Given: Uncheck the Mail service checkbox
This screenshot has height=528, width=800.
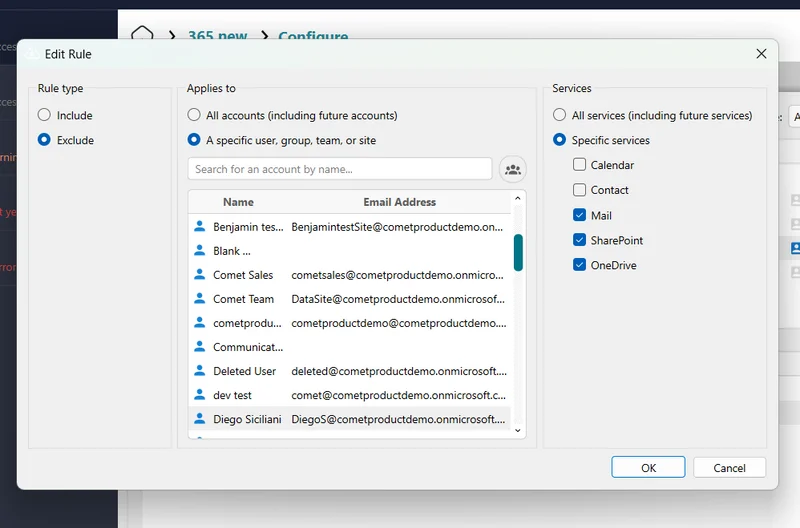Looking at the screenshot, I should point(580,215).
